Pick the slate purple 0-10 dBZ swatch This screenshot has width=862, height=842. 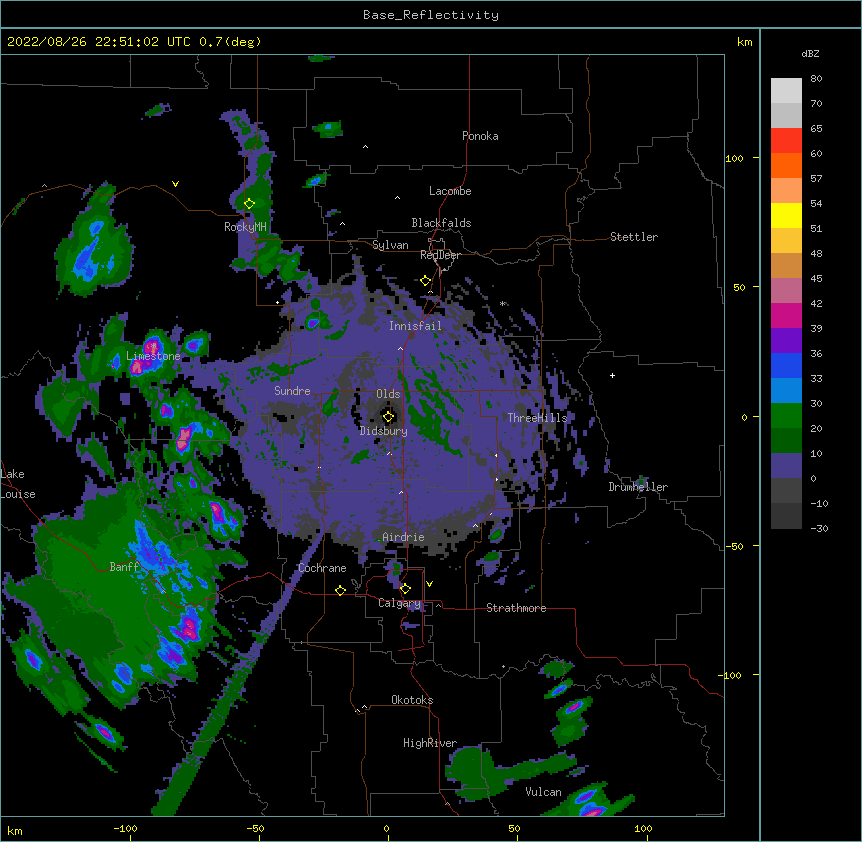786,466
